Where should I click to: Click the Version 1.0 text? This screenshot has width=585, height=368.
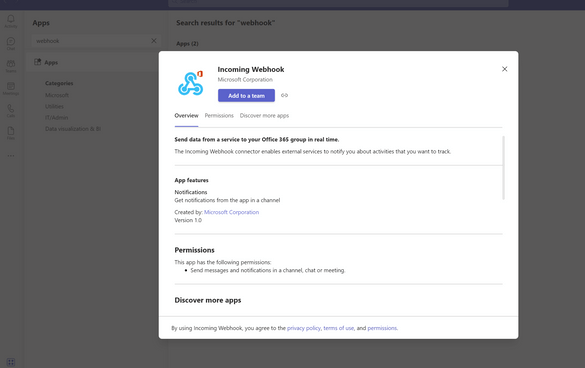coord(188,220)
